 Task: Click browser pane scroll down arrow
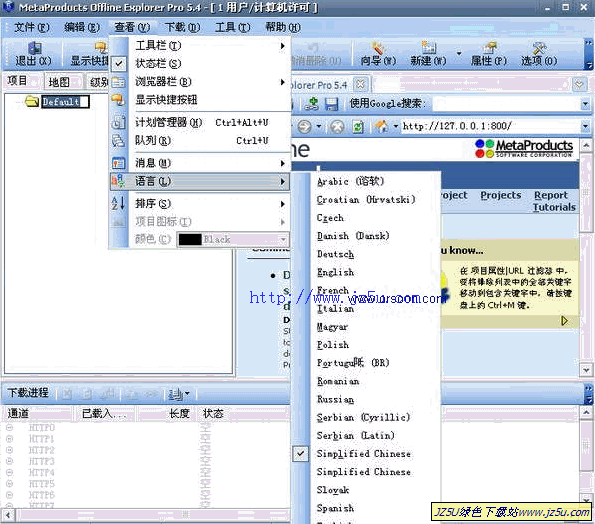[586, 370]
